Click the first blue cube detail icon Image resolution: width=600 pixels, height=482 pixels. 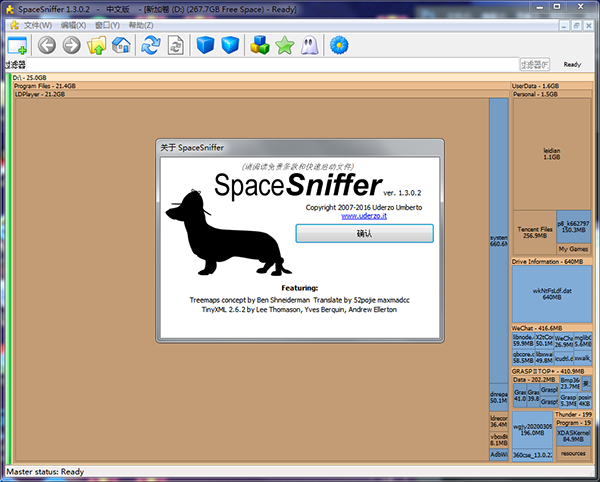pos(205,45)
